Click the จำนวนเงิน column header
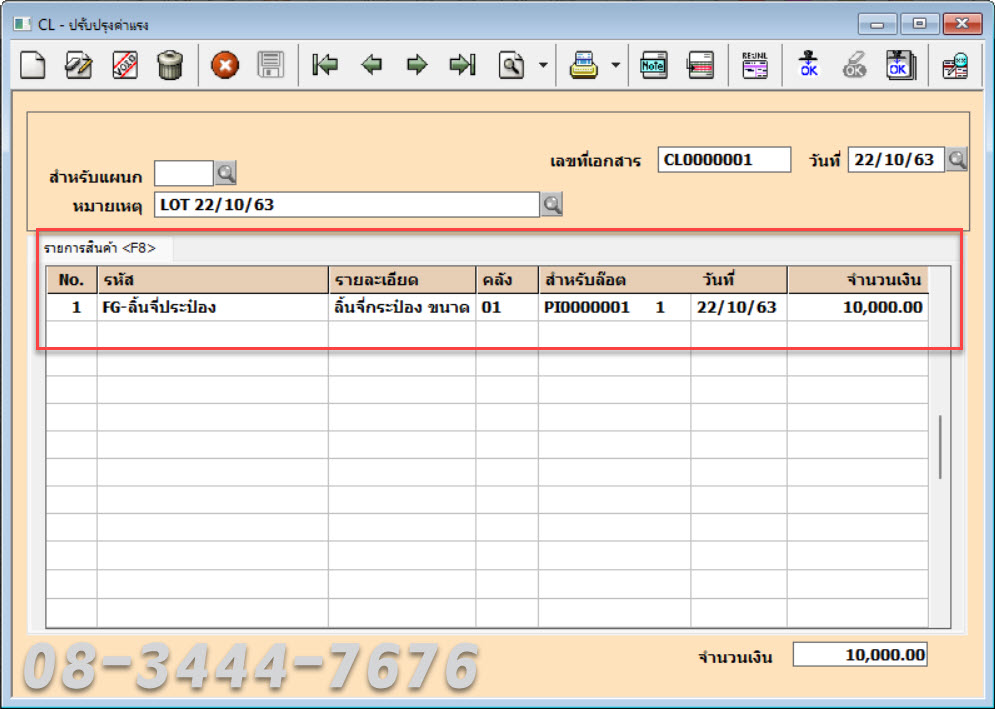The width and height of the screenshot is (995, 709). click(x=858, y=280)
